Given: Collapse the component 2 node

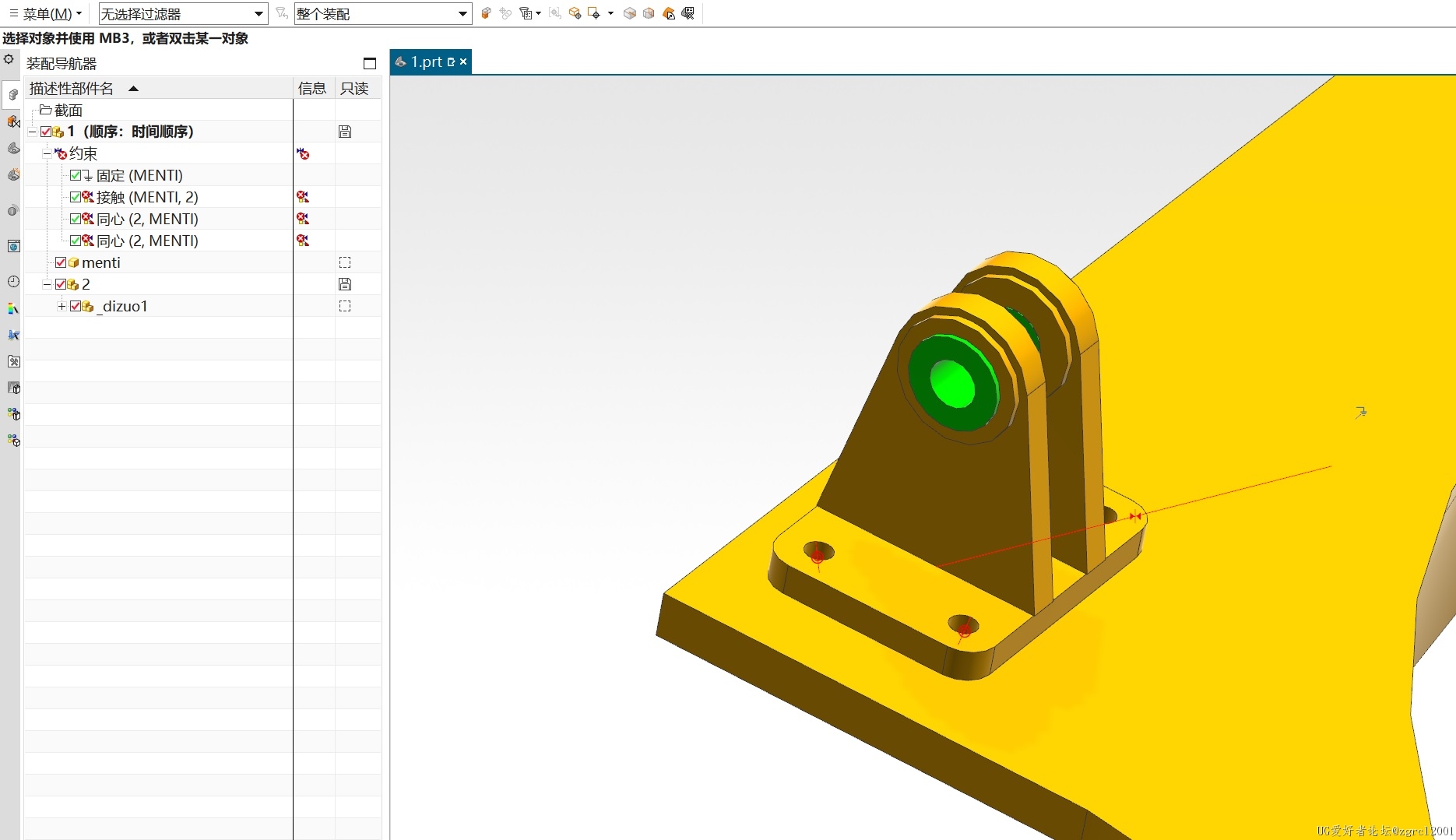Looking at the screenshot, I should [x=47, y=284].
